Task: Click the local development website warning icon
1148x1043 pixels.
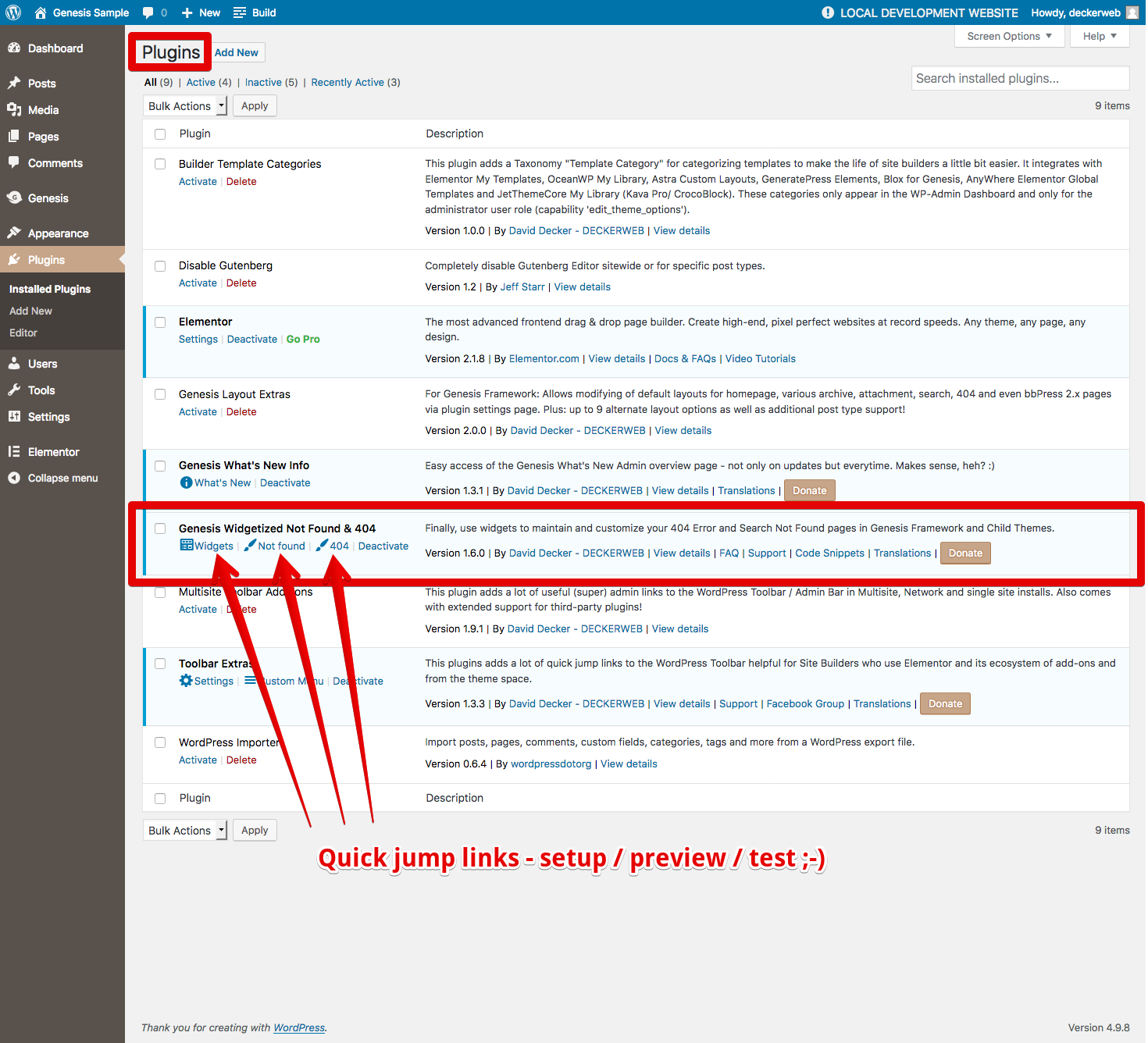Action: pyautogui.click(x=828, y=12)
